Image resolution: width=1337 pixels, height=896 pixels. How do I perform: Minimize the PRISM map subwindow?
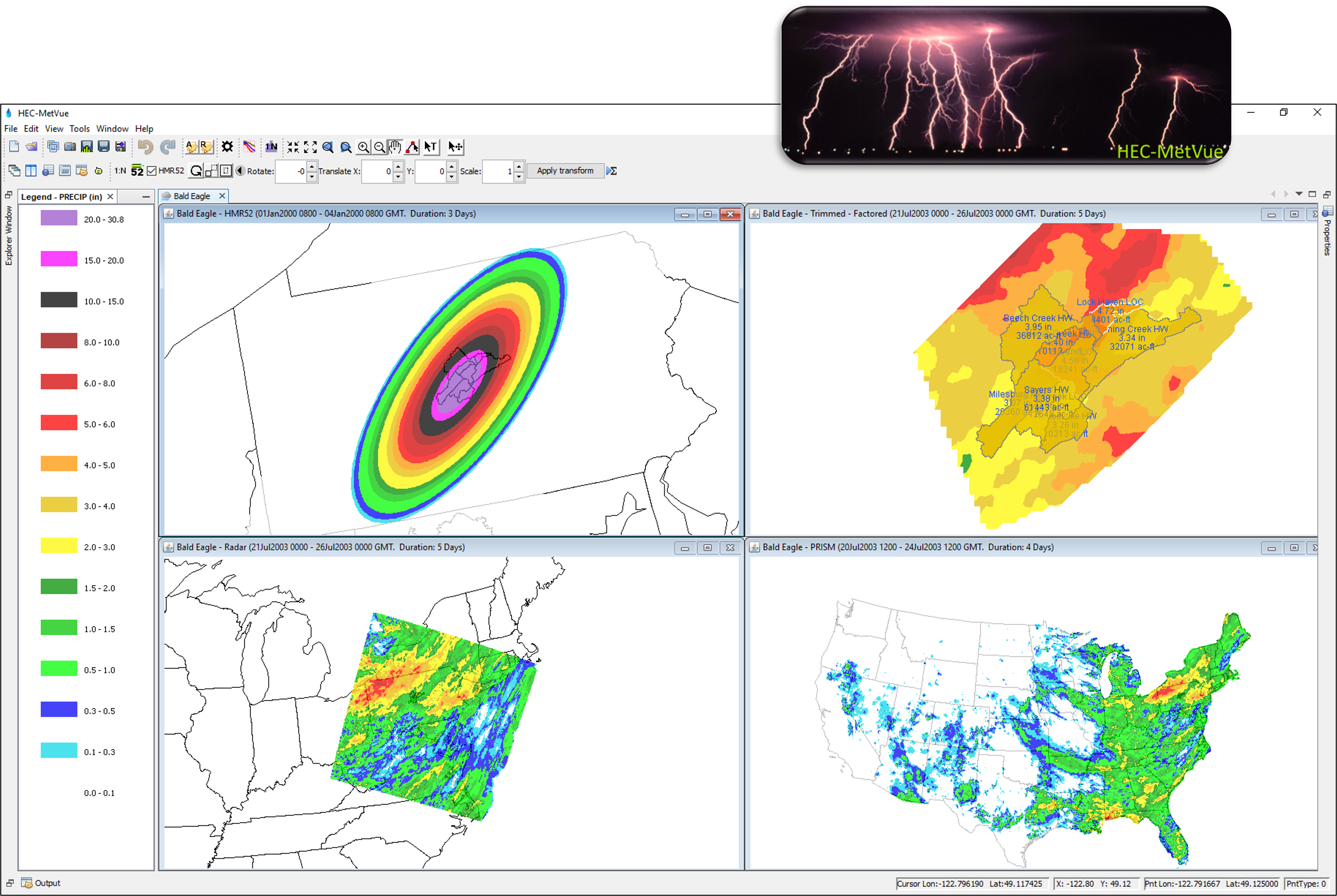click(x=1271, y=547)
